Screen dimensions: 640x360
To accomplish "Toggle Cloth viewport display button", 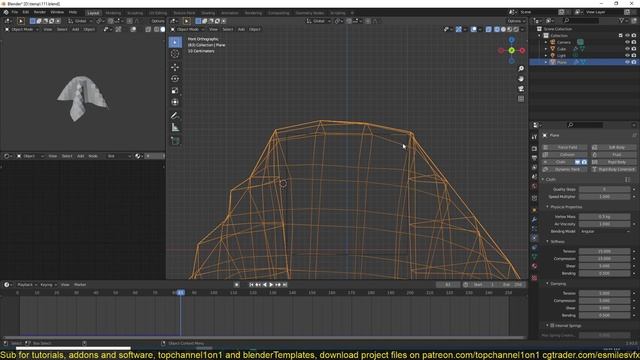I will click(578, 162).
